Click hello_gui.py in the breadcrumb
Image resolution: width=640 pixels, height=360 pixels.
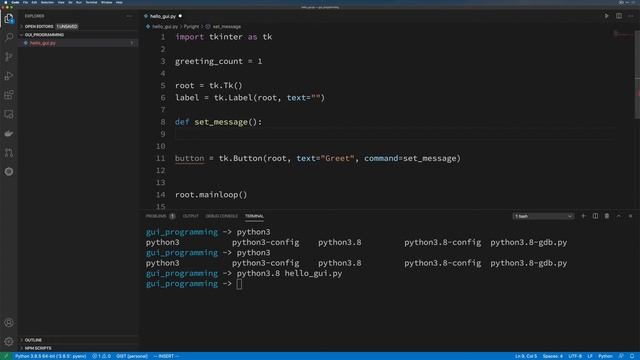(165, 27)
